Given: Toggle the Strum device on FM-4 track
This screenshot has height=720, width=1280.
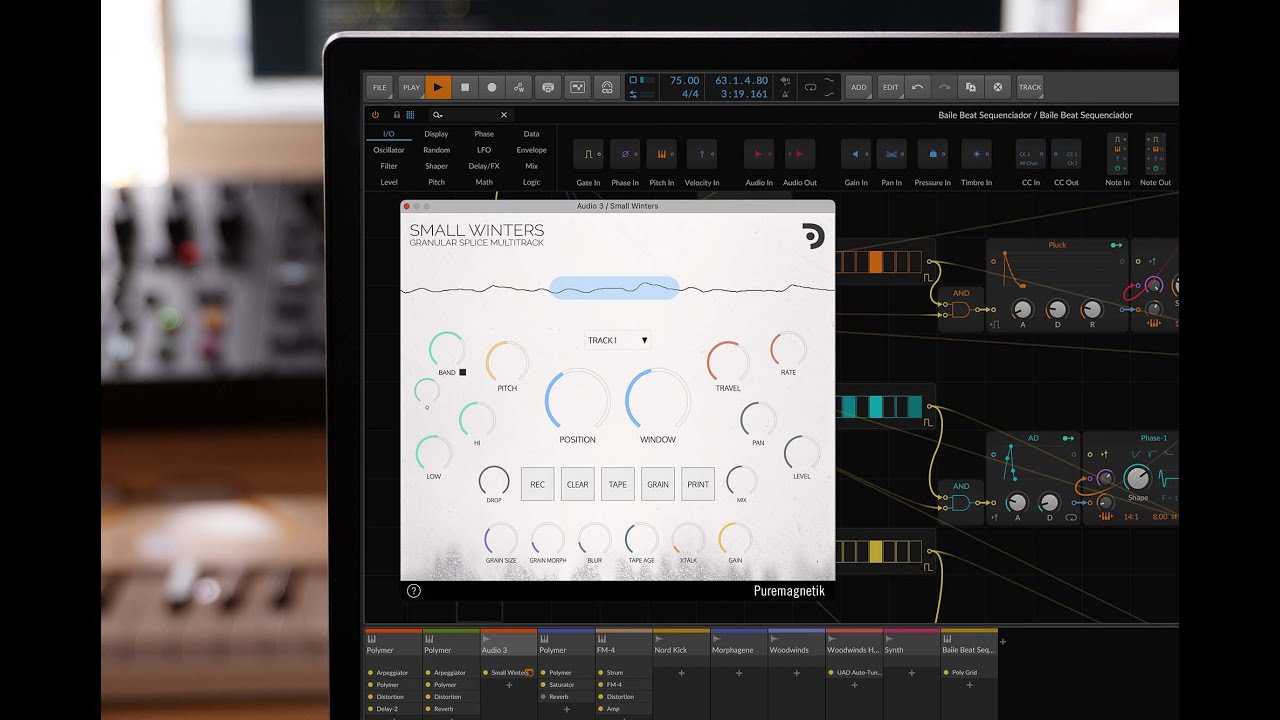Looking at the screenshot, I should pyautogui.click(x=601, y=673).
